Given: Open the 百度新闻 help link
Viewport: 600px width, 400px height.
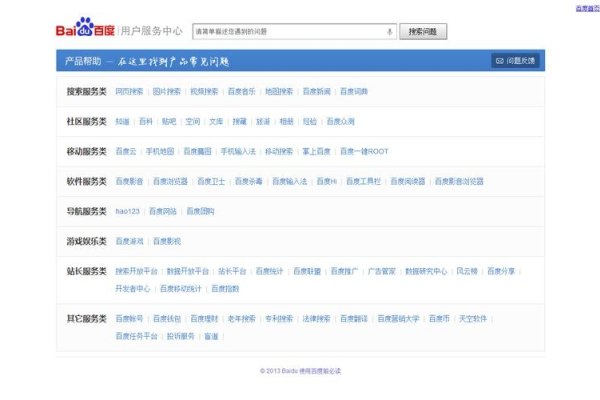Looking at the screenshot, I should point(316,91).
